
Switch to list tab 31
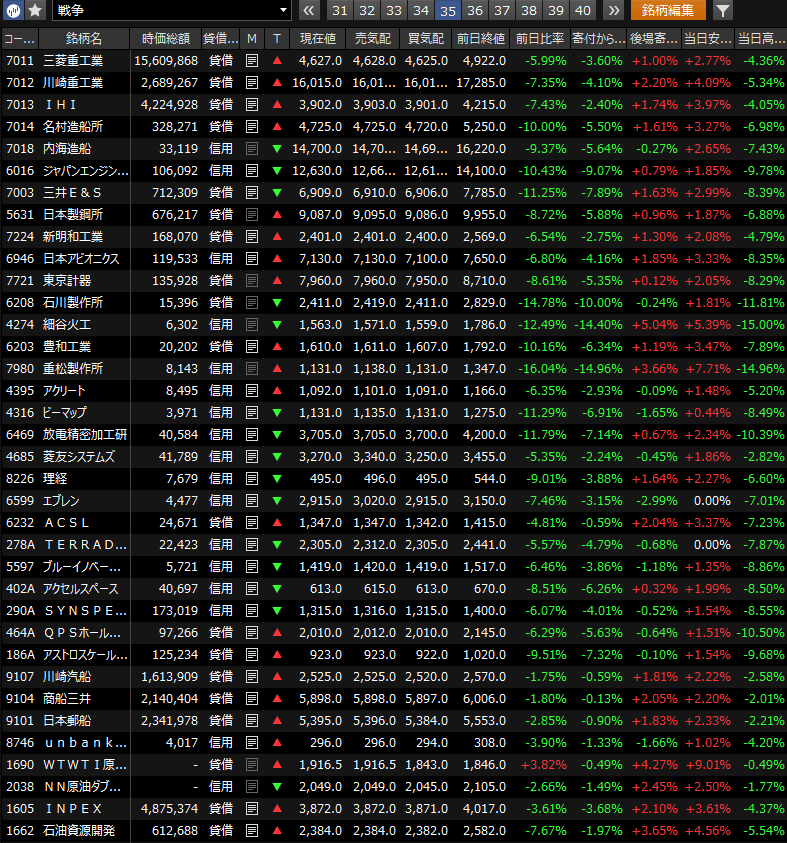pos(340,10)
